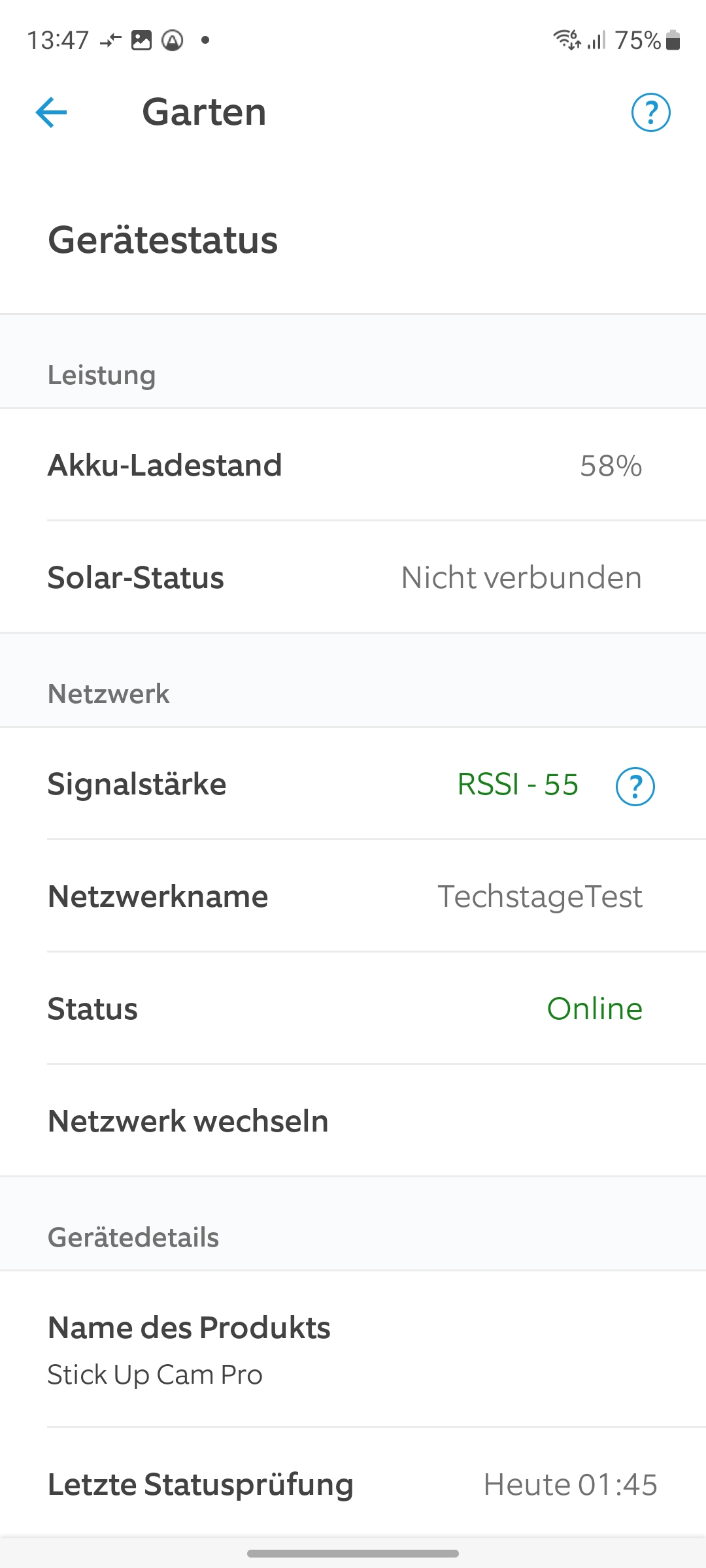Tap the image notification icon

pyautogui.click(x=141, y=41)
